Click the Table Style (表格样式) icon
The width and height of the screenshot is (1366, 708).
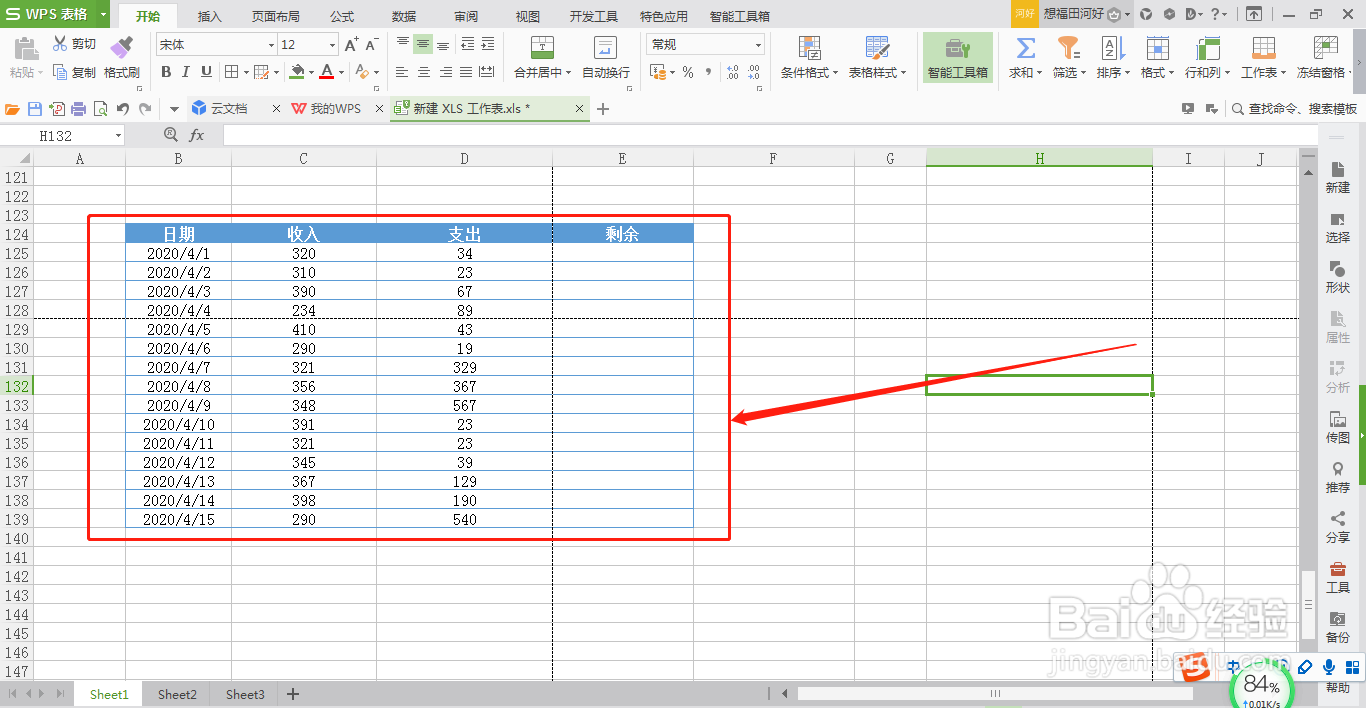pyautogui.click(x=877, y=48)
